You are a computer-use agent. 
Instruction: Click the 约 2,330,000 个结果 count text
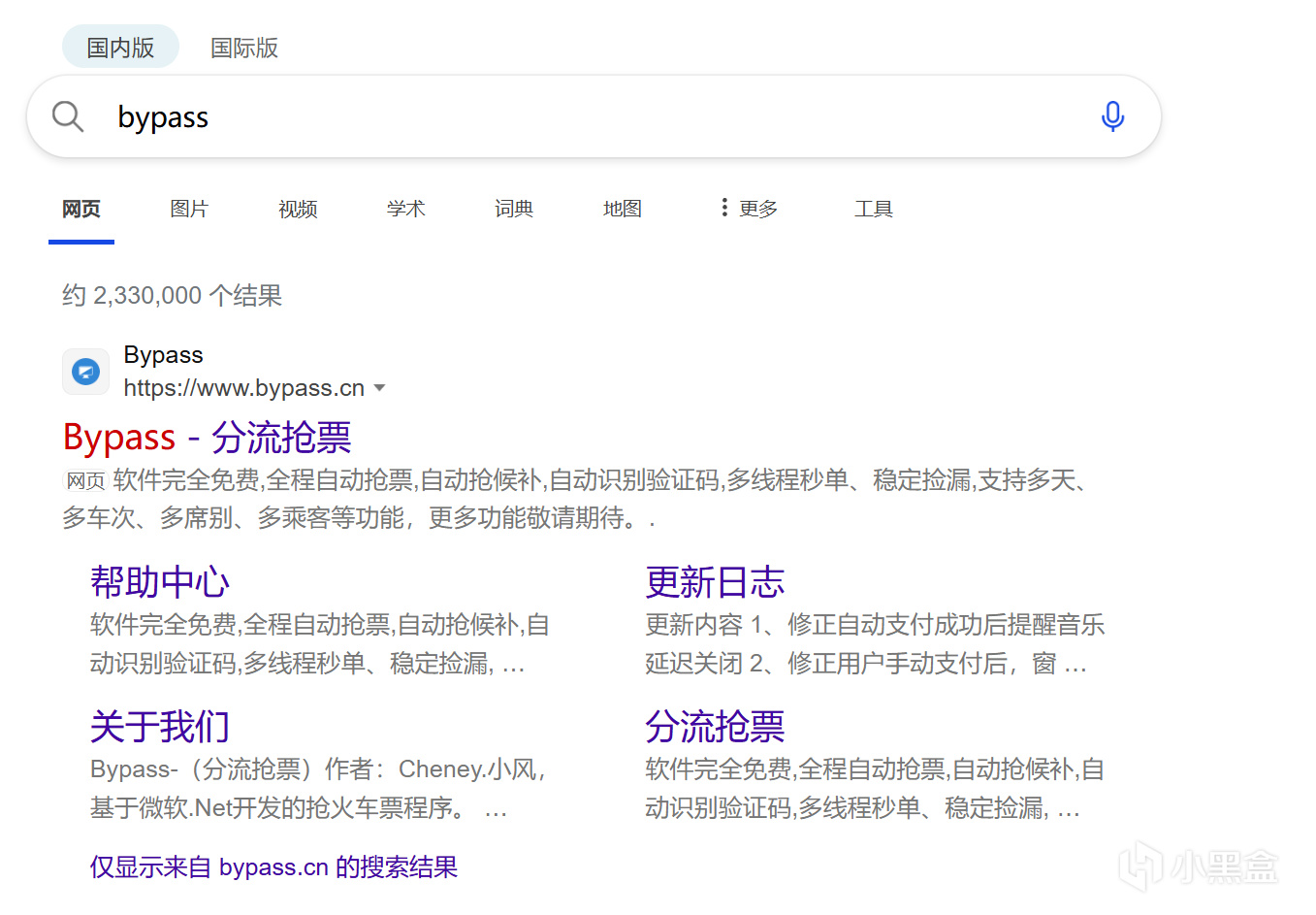tap(172, 295)
